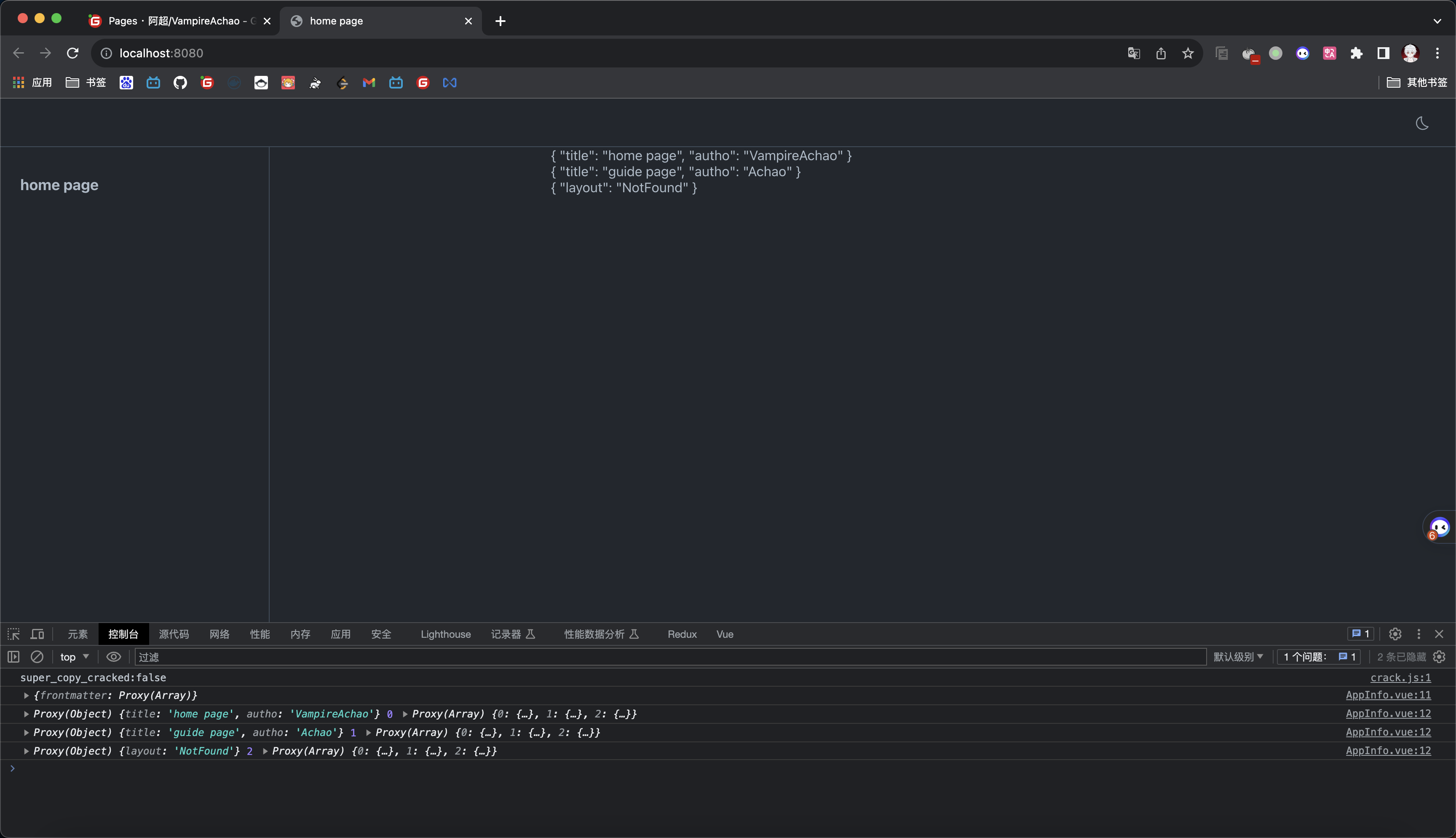
Task: Open DevTools settings gear
Action: [x=1395, y=634]
